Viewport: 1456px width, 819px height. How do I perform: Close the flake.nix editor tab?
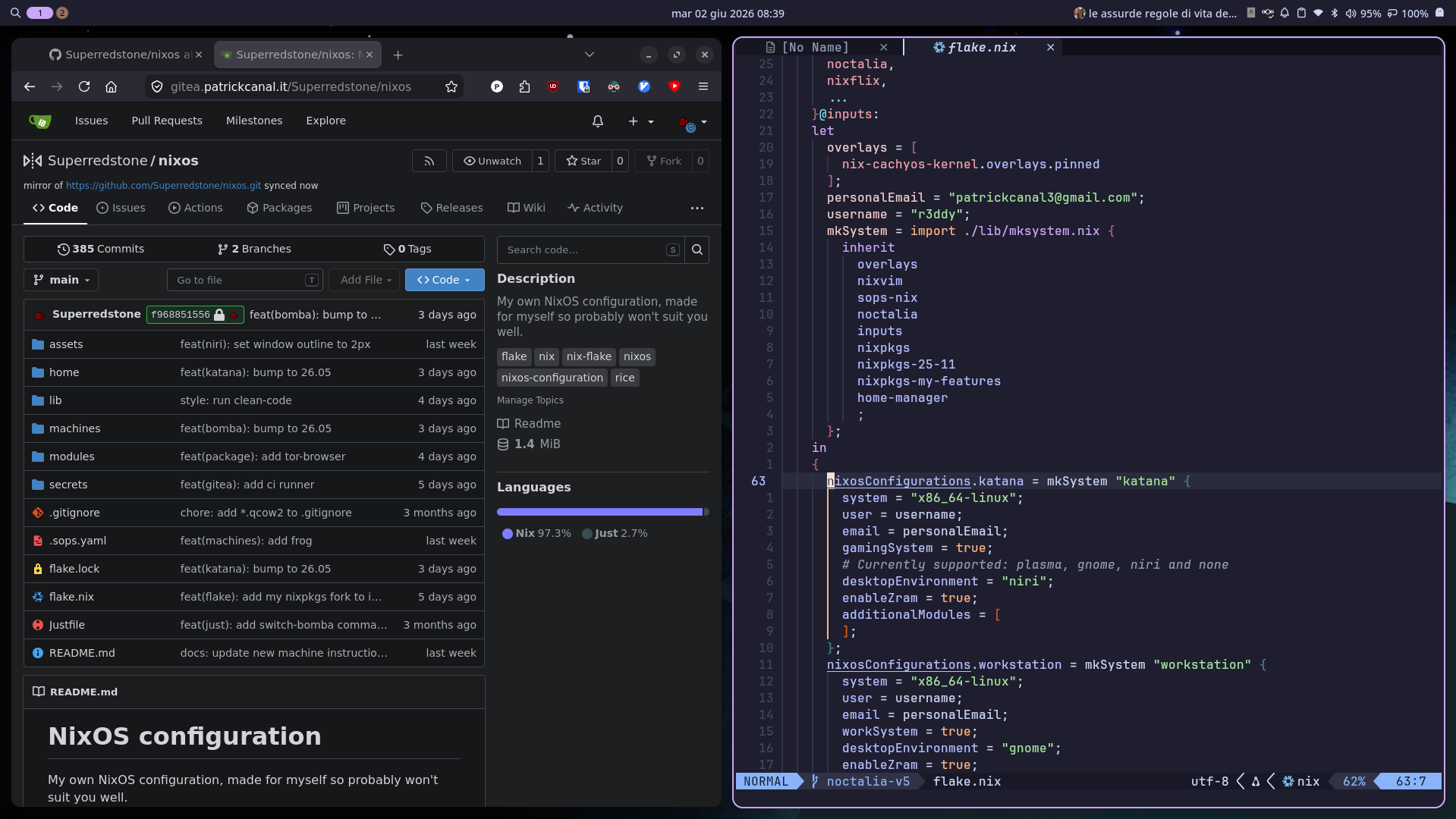pos(1050,48)
